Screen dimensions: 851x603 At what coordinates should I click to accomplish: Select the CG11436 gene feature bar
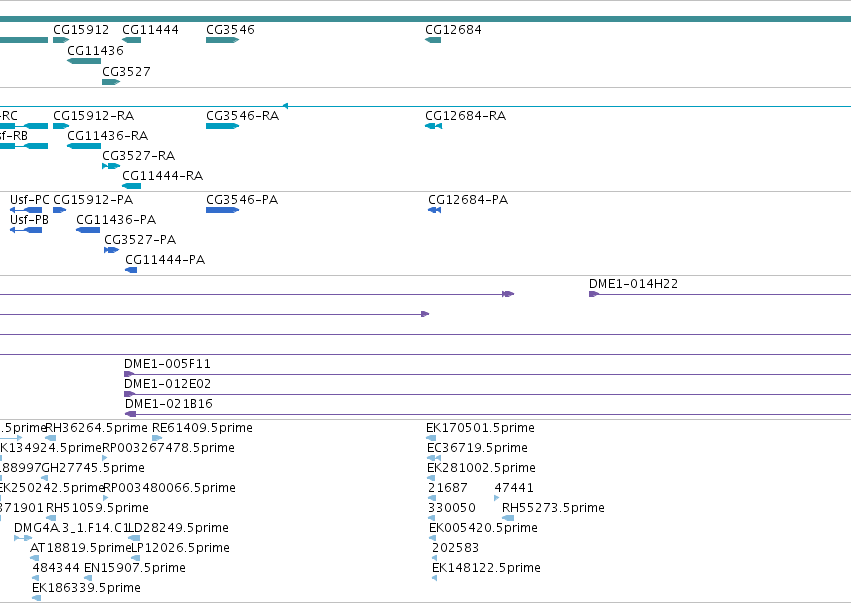(84, 61)
